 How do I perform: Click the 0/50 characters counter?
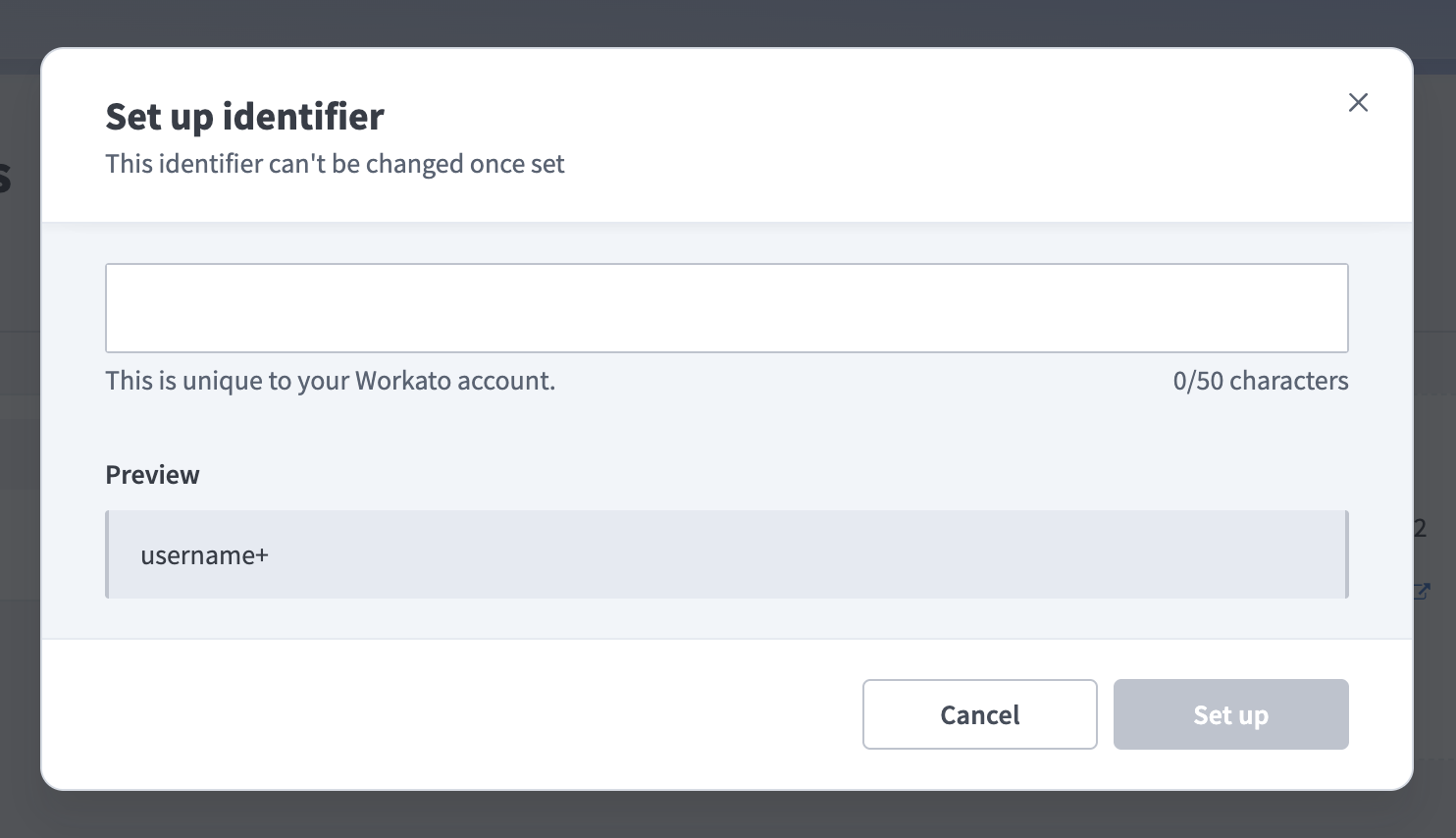(1261, 381)
